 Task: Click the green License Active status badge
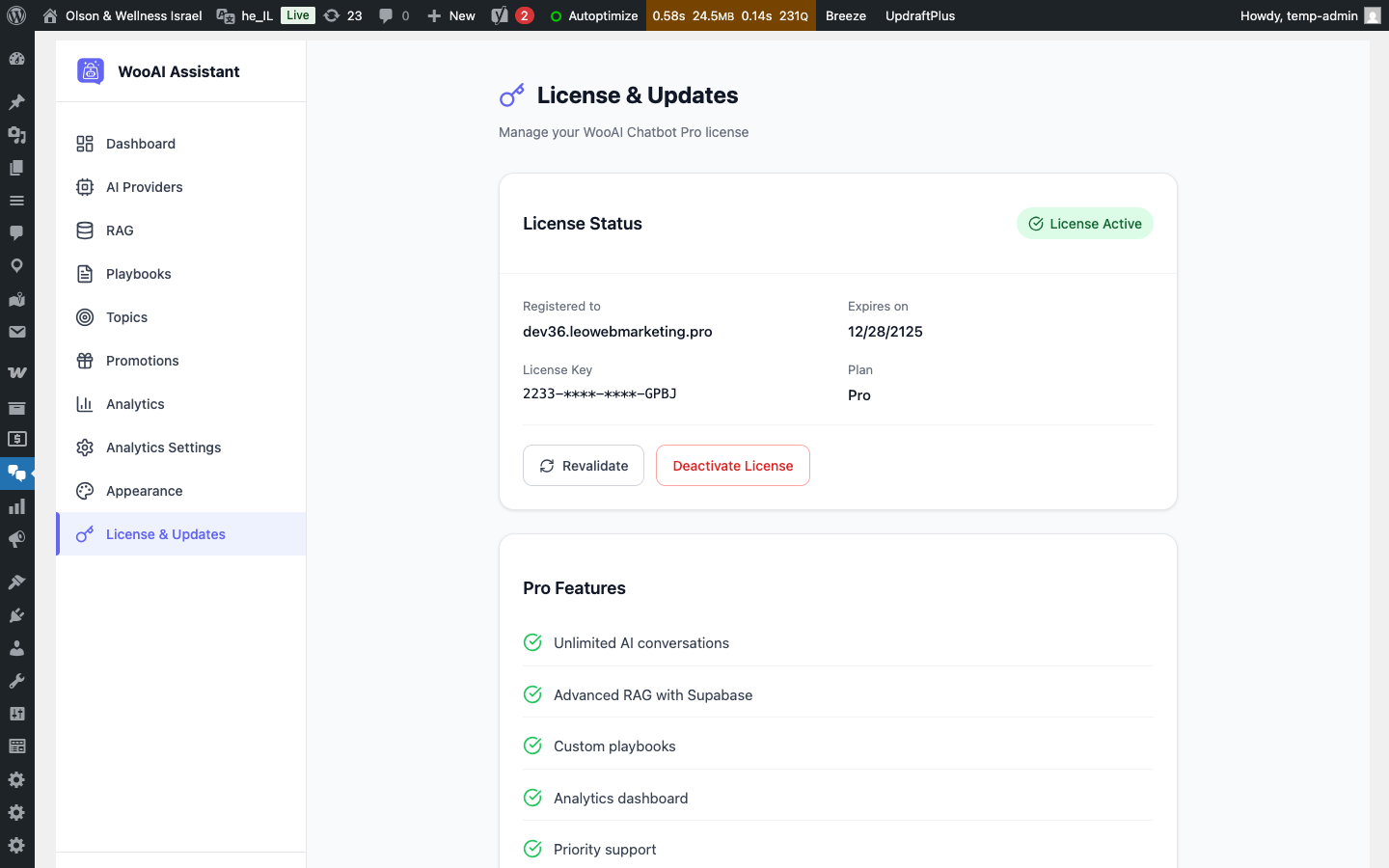click(x=1084, y=223)
